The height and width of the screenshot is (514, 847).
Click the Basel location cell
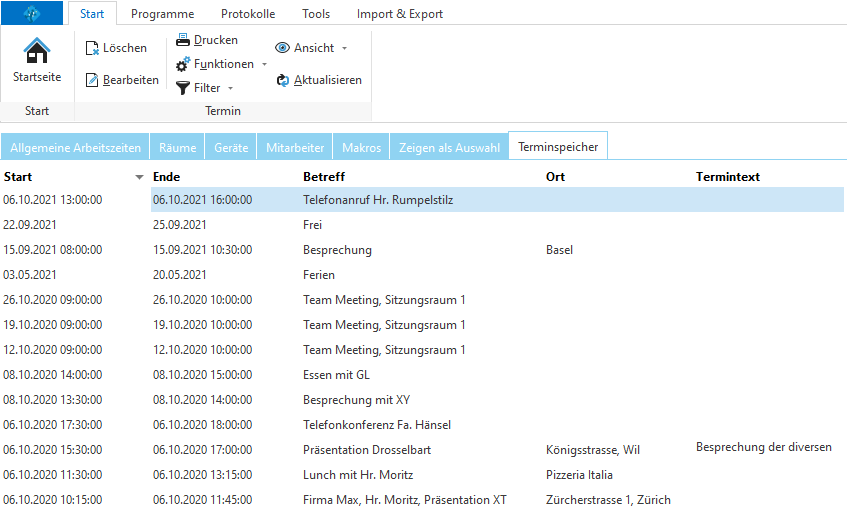tap(559, 250)
